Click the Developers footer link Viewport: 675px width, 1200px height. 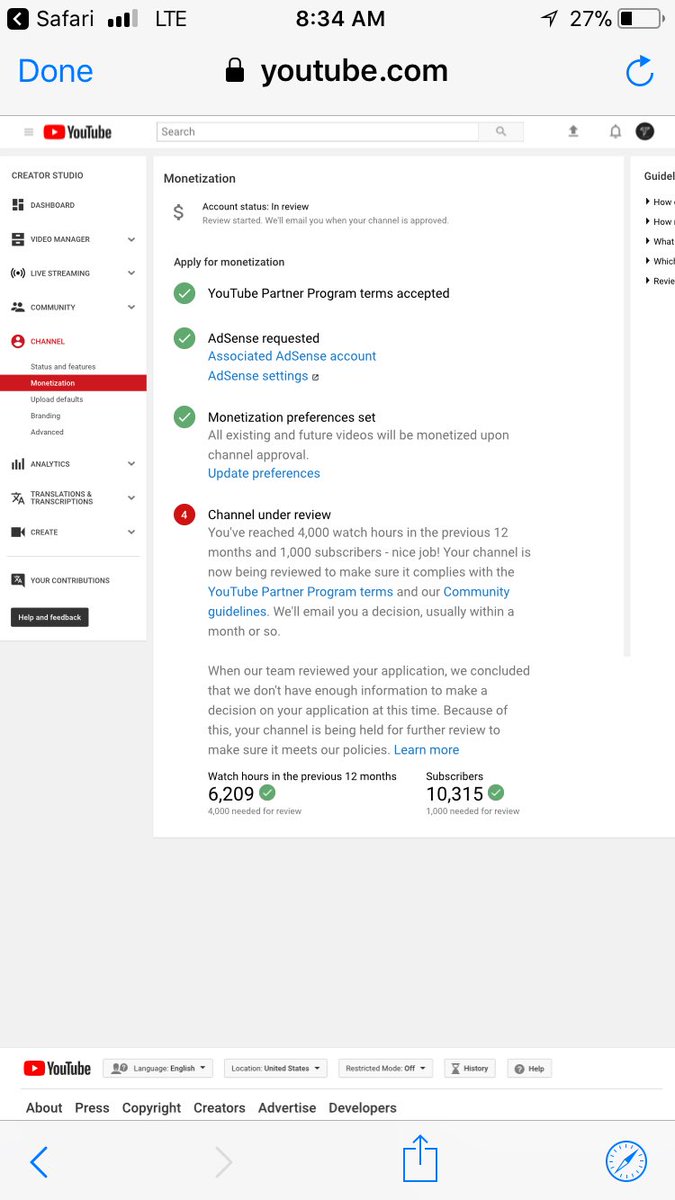[363, 1108]
